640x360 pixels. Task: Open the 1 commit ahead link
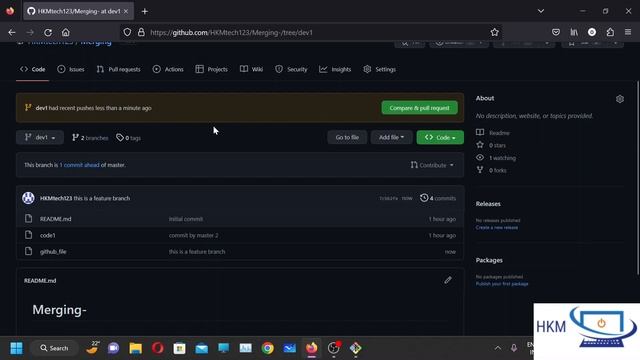[80, 165]
